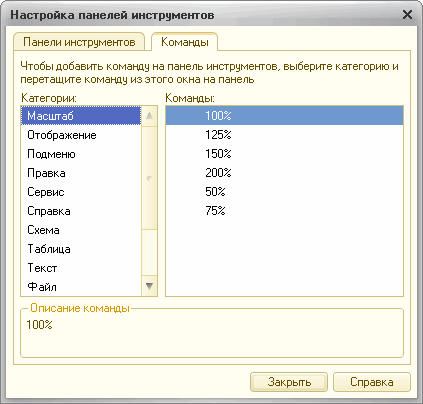423x404 pixels.
Task: Choose the Таблица category
Action: pos(81,249)
